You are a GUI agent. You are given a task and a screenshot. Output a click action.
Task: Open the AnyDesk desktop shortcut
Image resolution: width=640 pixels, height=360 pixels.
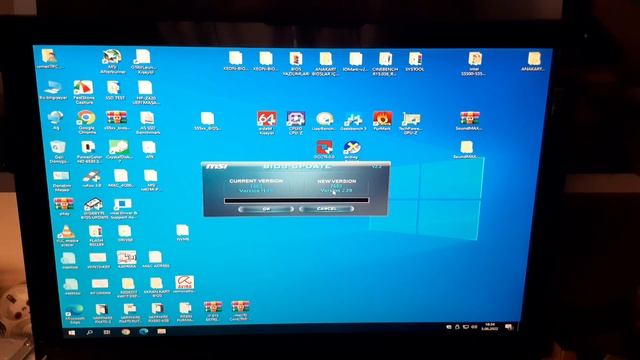[351, 151]
